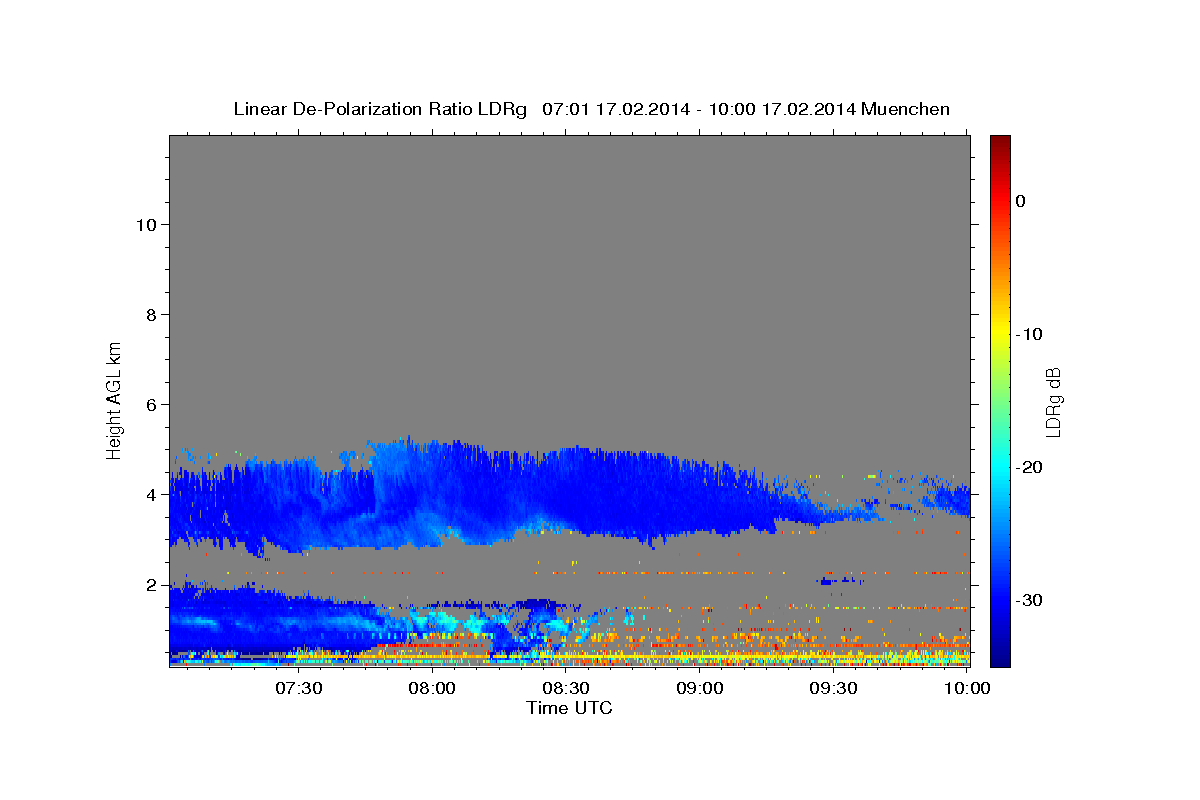
Task: Click the colorbar label '-30'
Action: 1028,600
